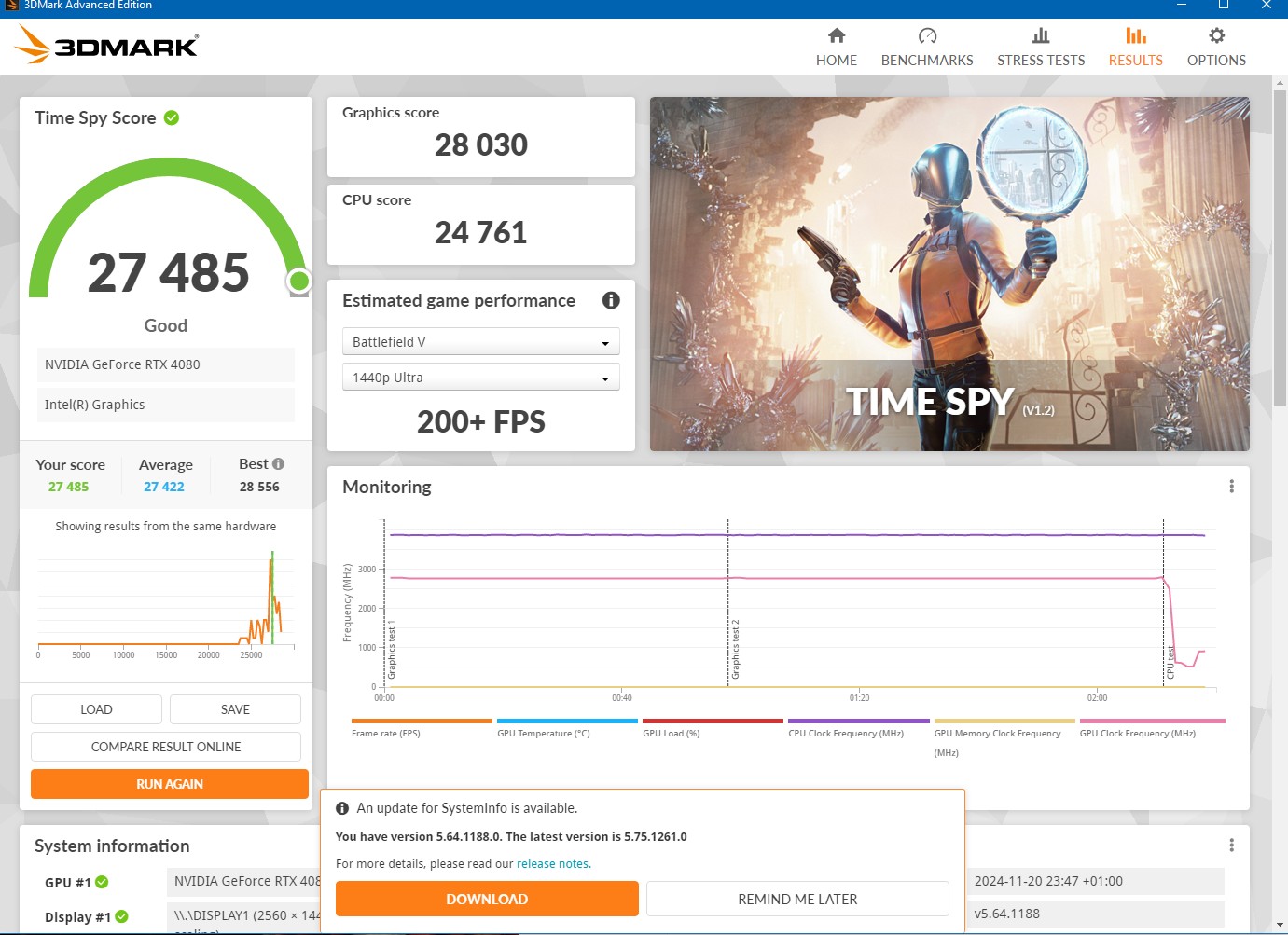This screenshot has height=935, width=1288.
Task: Click the scrollbar up arrow
Action: coord(1280,82)
